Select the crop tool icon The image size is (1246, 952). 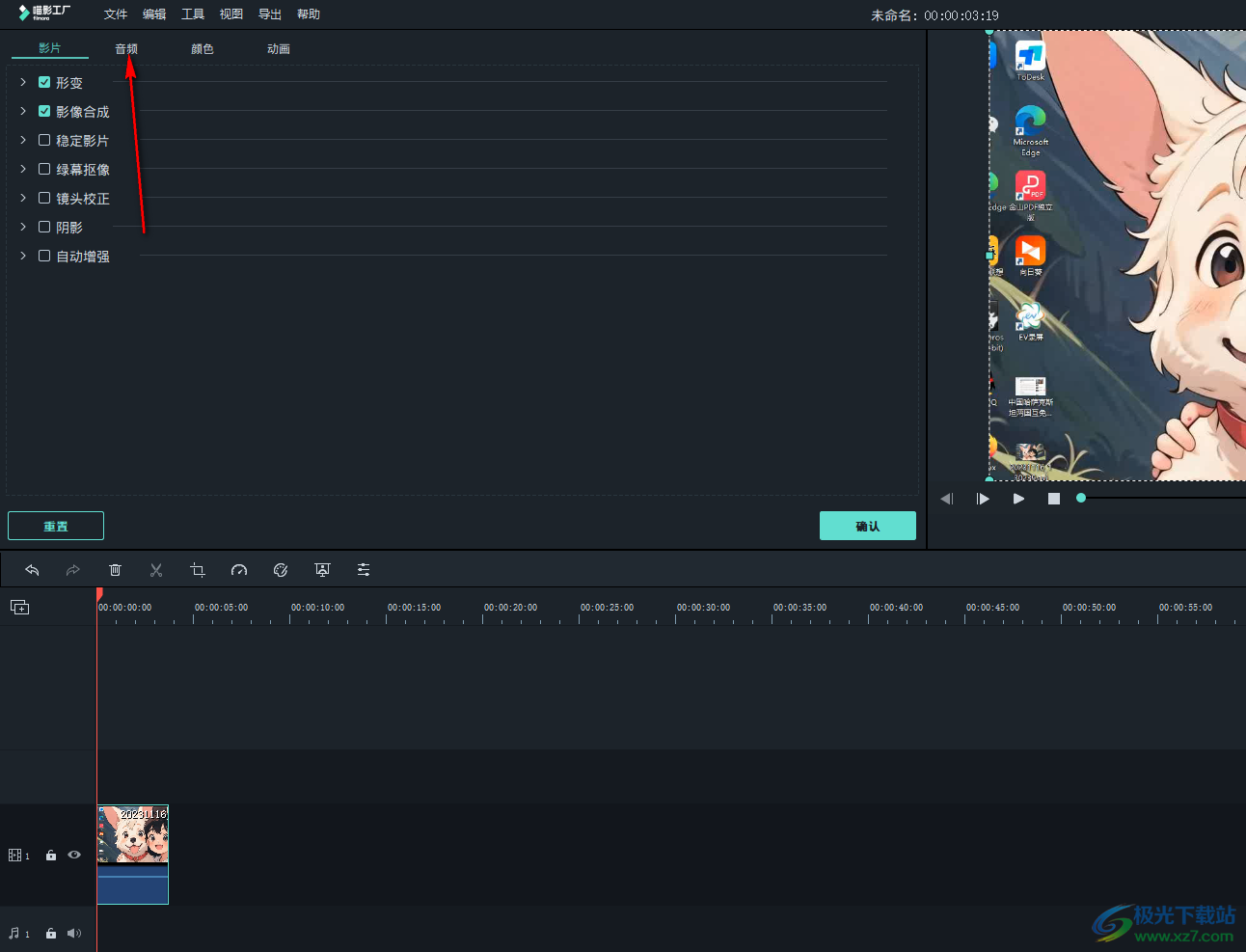[198, 570]
